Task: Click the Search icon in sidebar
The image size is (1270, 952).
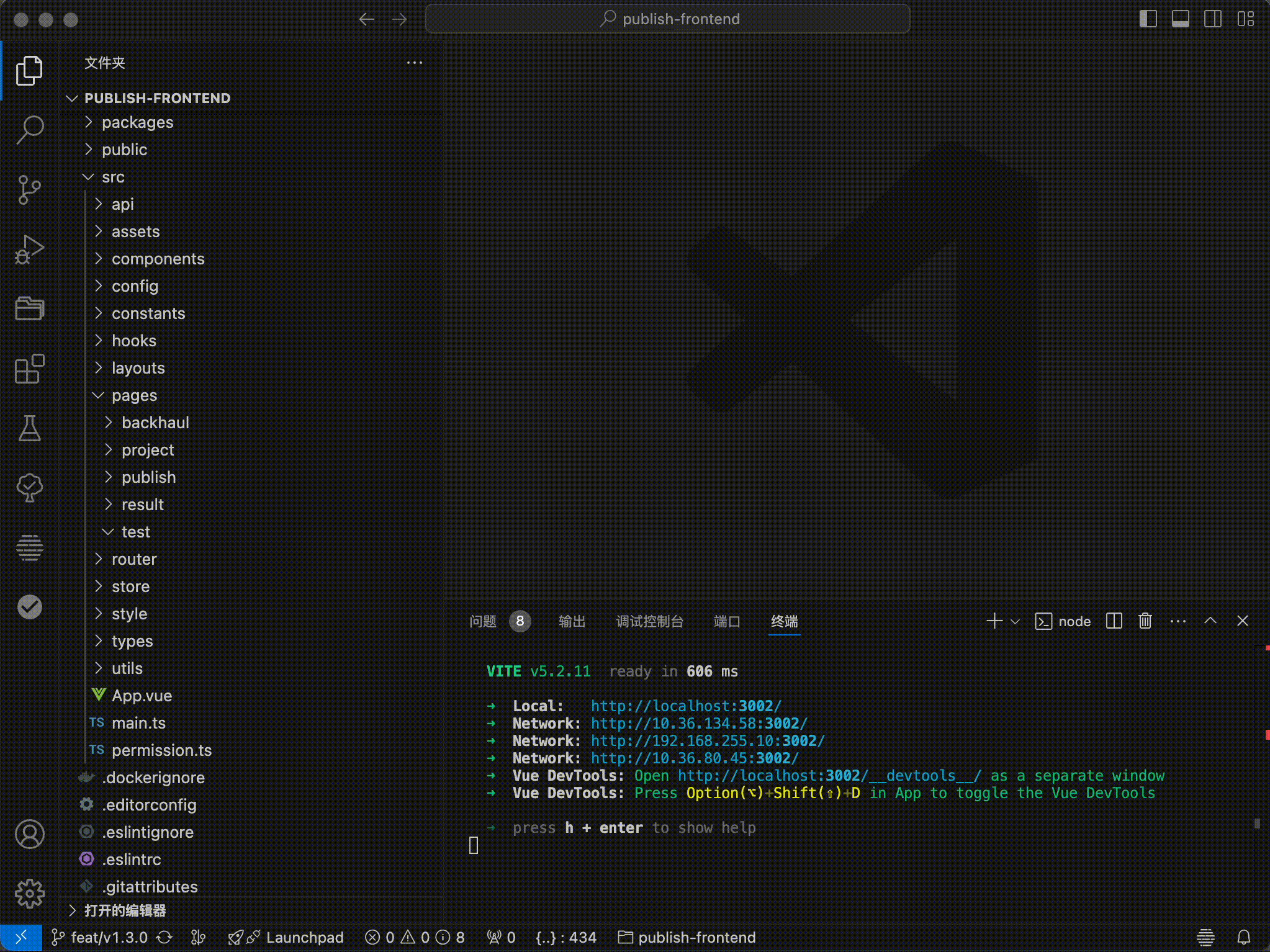Action: click(x=30, y=130)
